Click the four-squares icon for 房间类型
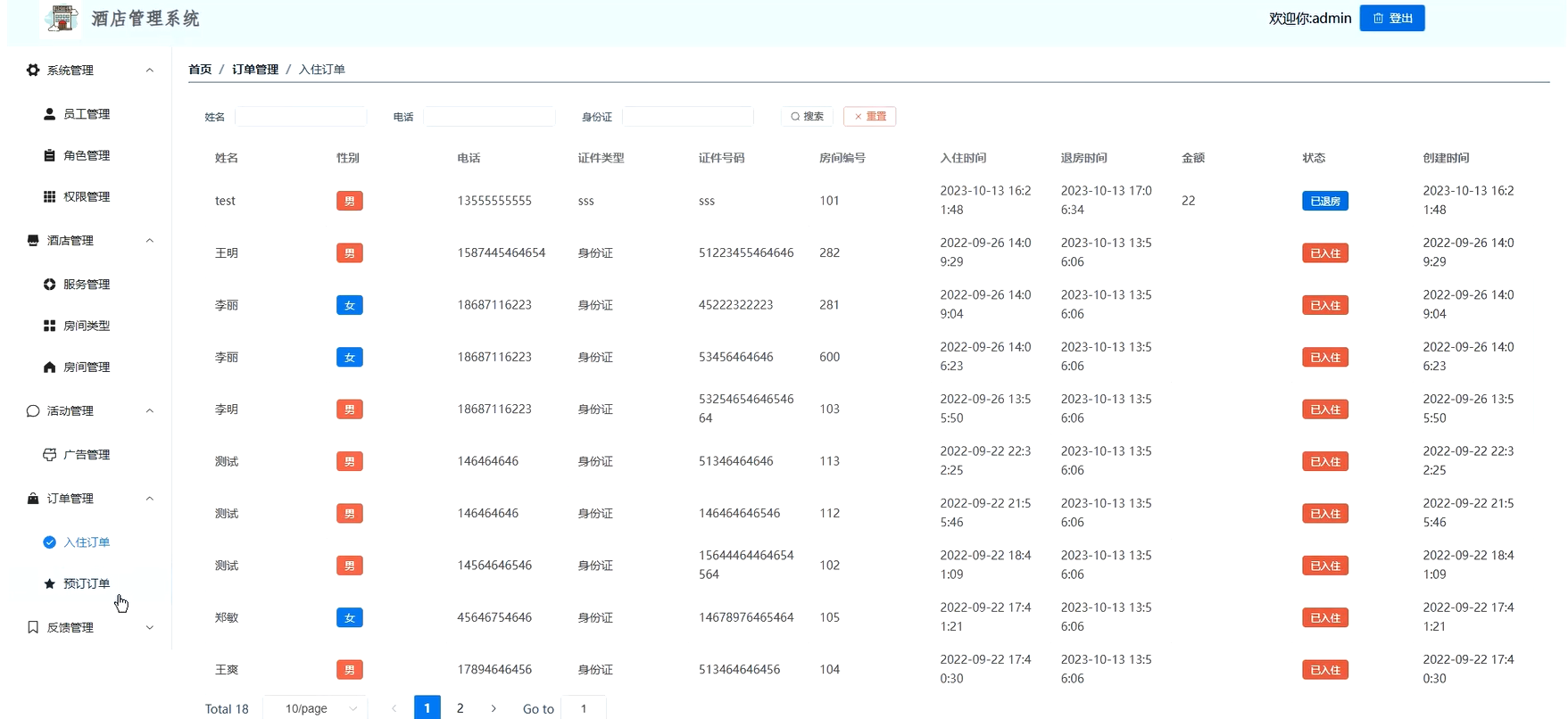 pos(49,326)
